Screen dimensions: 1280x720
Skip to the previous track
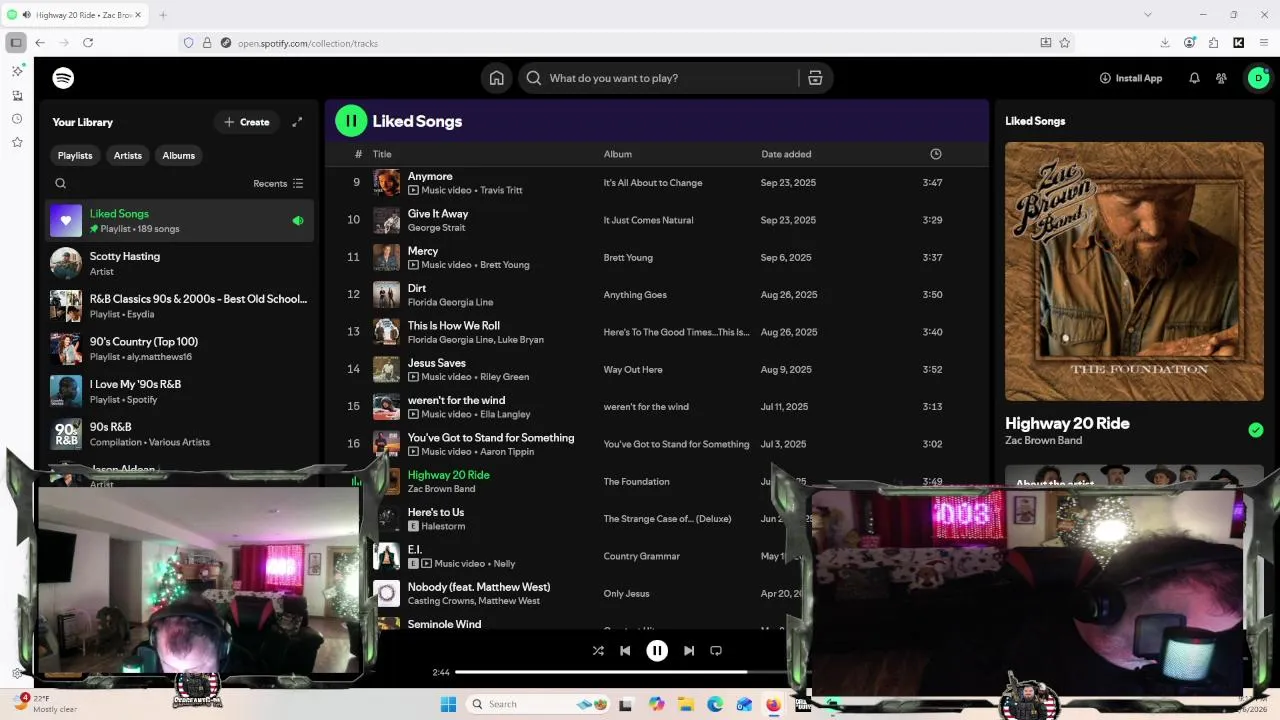click(x=625, y=651)
